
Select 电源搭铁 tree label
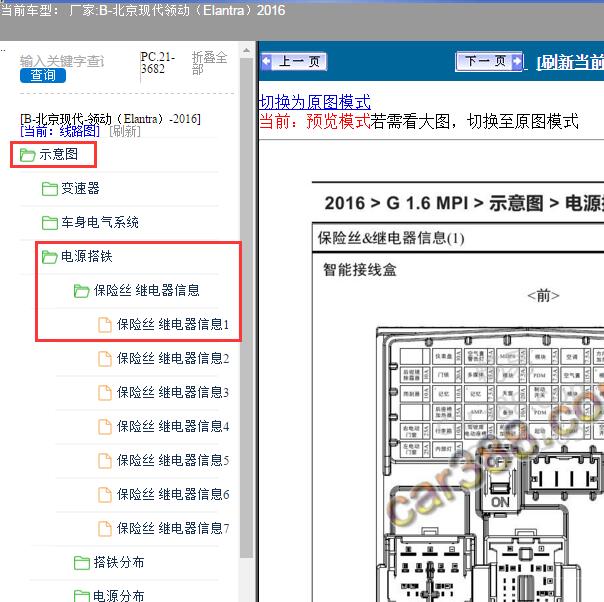coord(87,256)
